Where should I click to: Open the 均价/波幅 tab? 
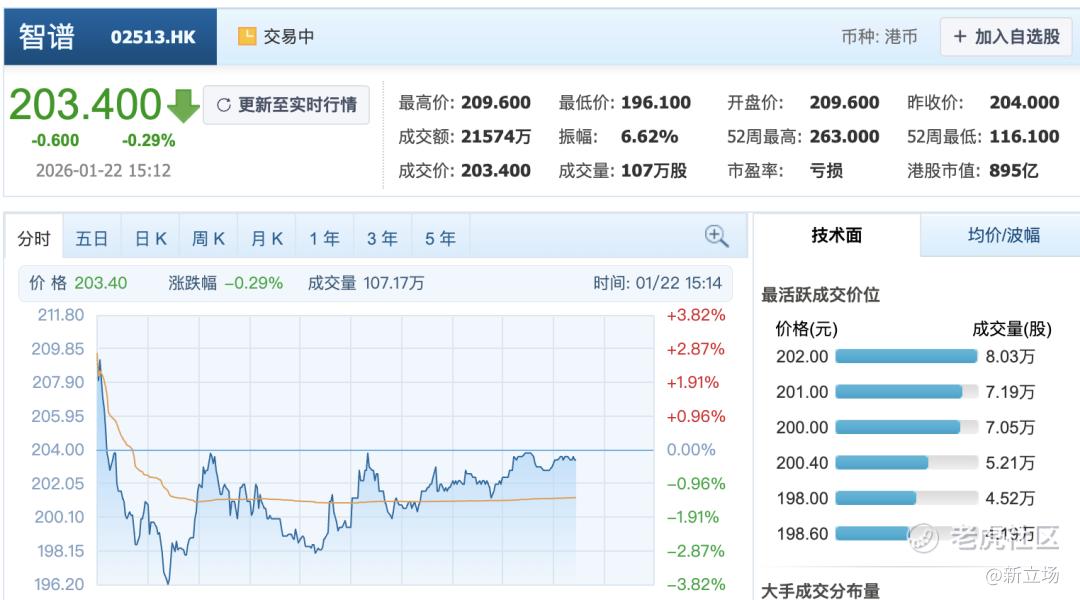(x=1003, y=236)
